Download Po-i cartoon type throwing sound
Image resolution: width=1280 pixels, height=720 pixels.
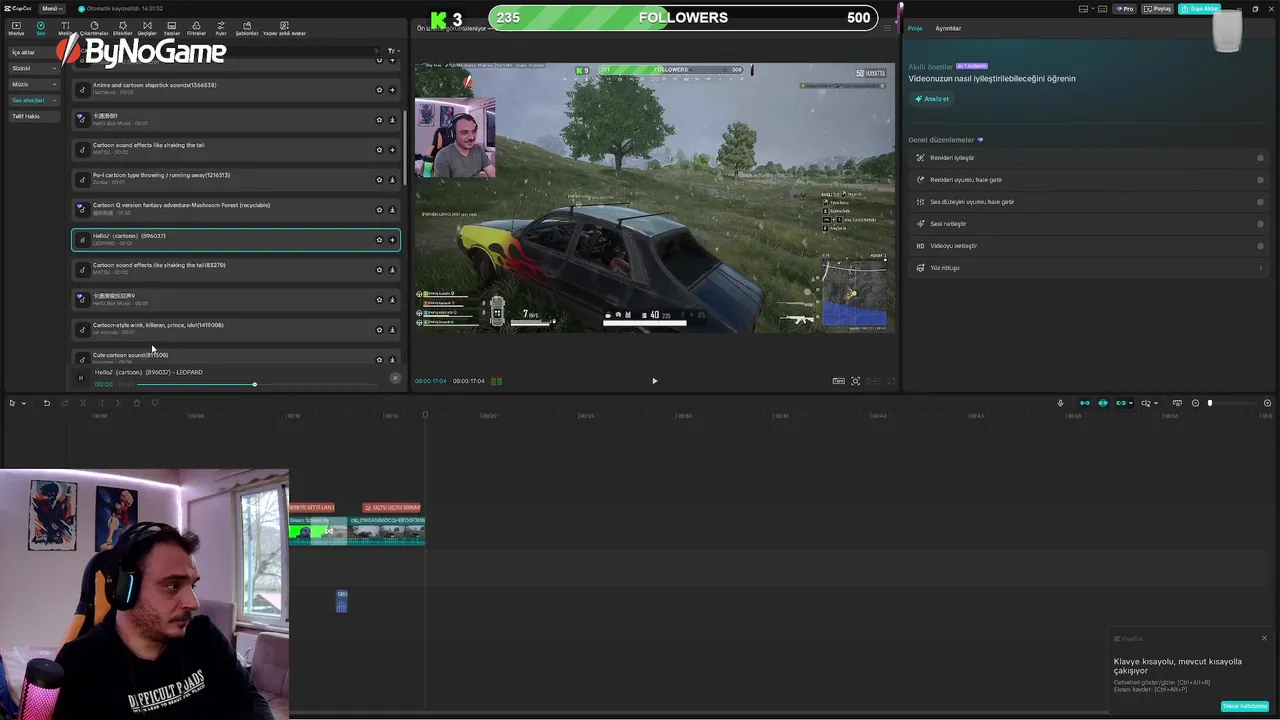point(392,180)
